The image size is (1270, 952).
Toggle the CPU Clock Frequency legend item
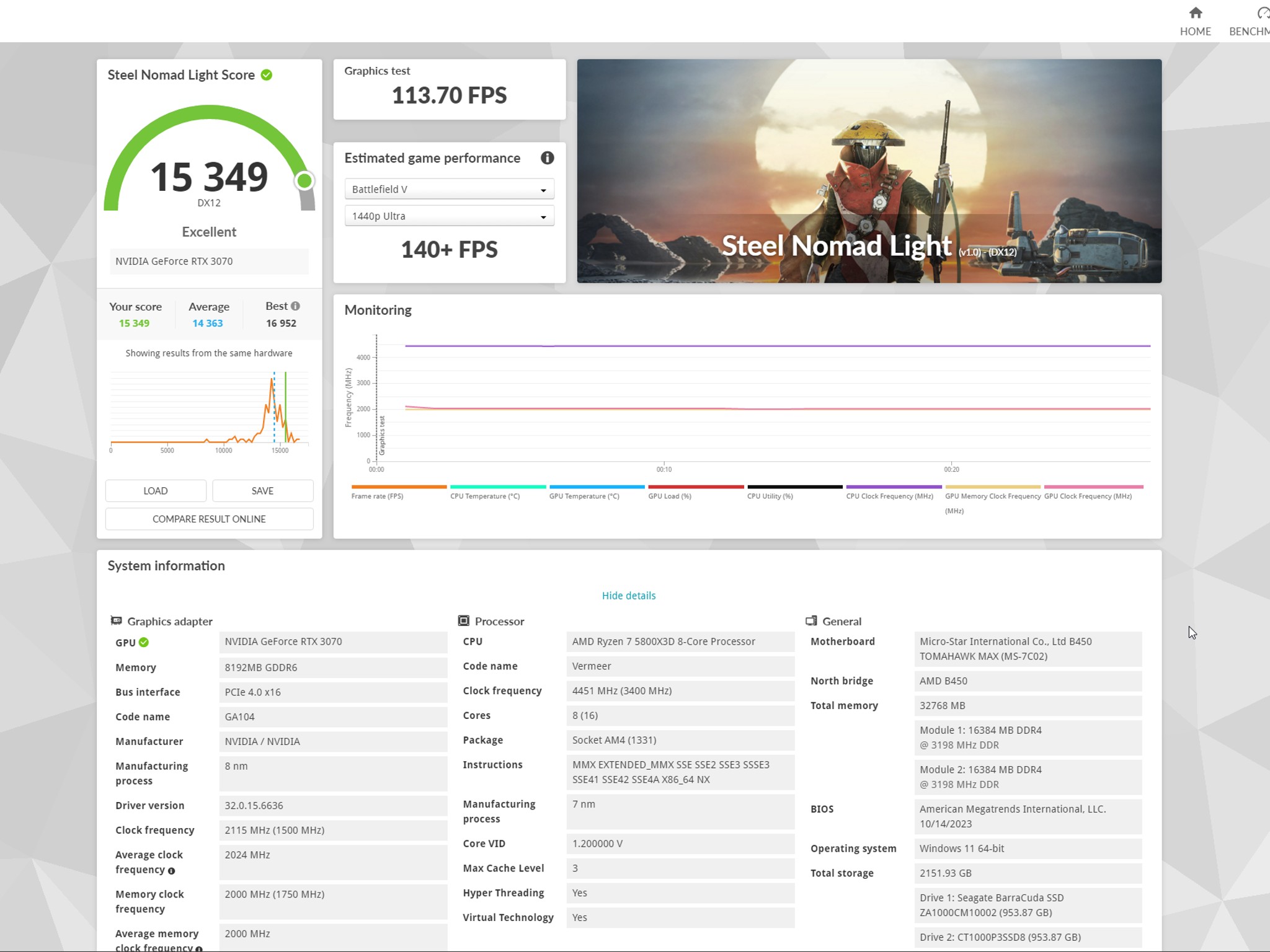(x=894, y=492)
